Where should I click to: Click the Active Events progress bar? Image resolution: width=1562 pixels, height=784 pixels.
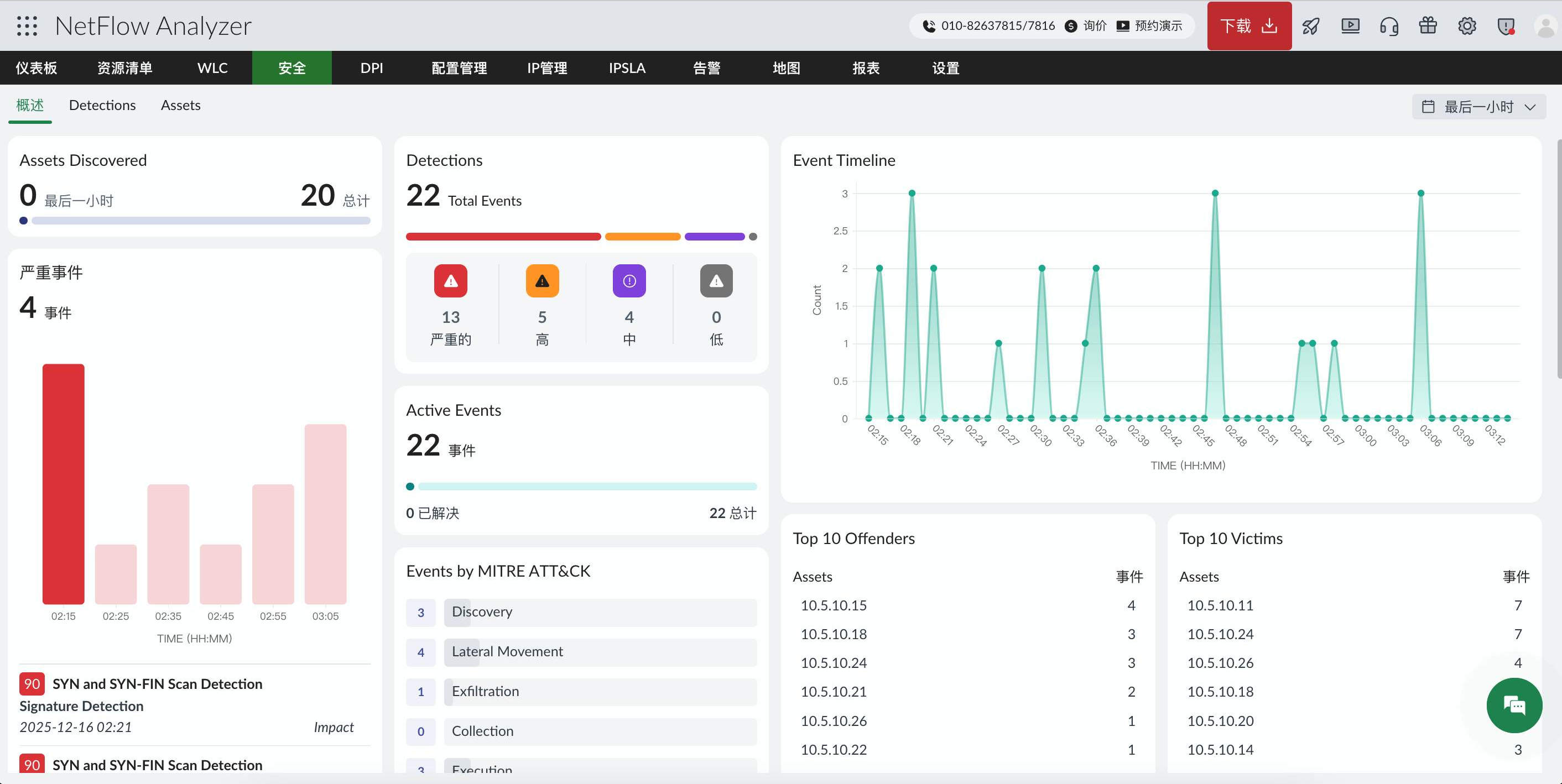[x=581, y=485]
